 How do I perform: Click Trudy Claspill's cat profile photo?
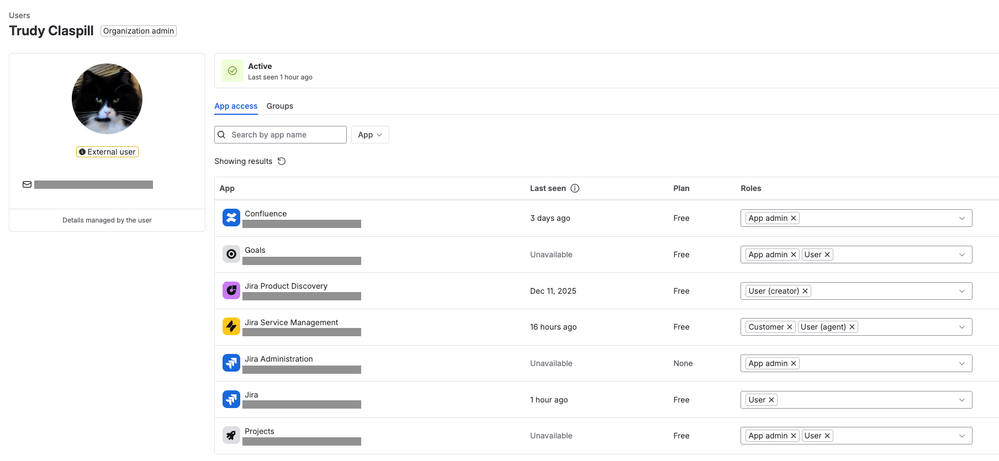coord(107,98)
